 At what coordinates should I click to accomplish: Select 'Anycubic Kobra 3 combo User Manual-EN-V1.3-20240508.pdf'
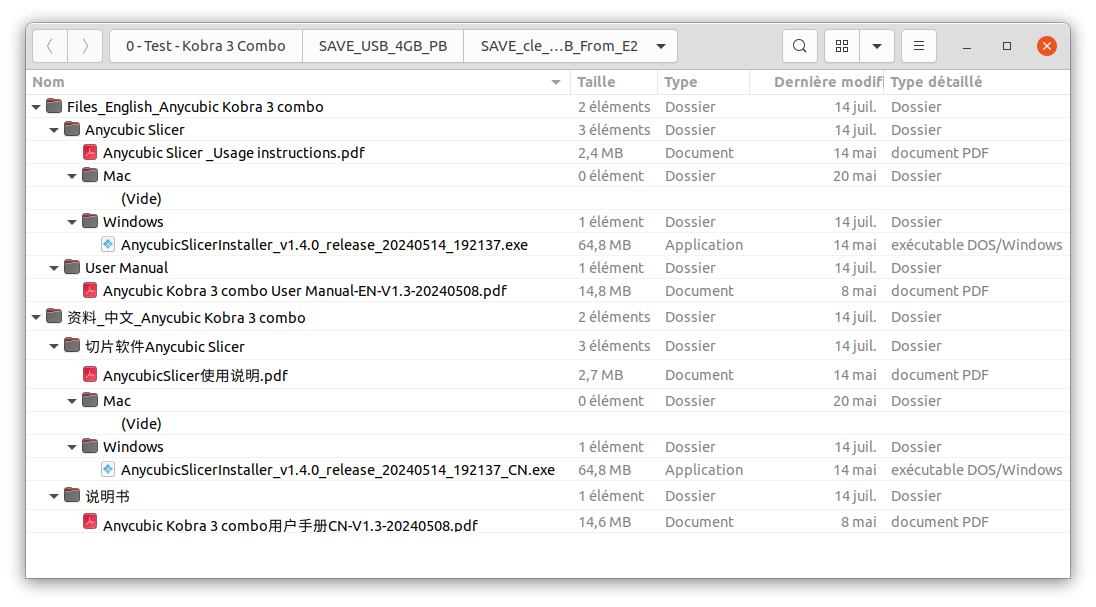pyautogui.click(x=305, y=291)
